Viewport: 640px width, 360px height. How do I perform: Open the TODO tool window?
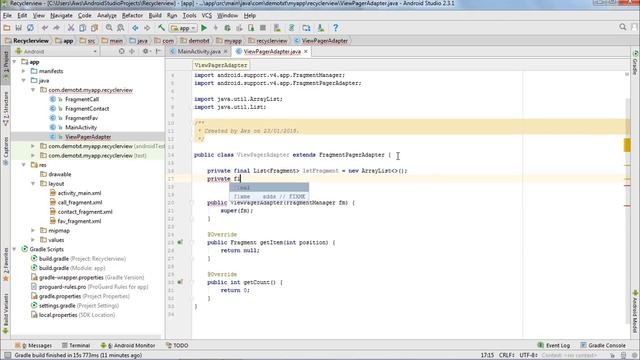click(177, 345)
